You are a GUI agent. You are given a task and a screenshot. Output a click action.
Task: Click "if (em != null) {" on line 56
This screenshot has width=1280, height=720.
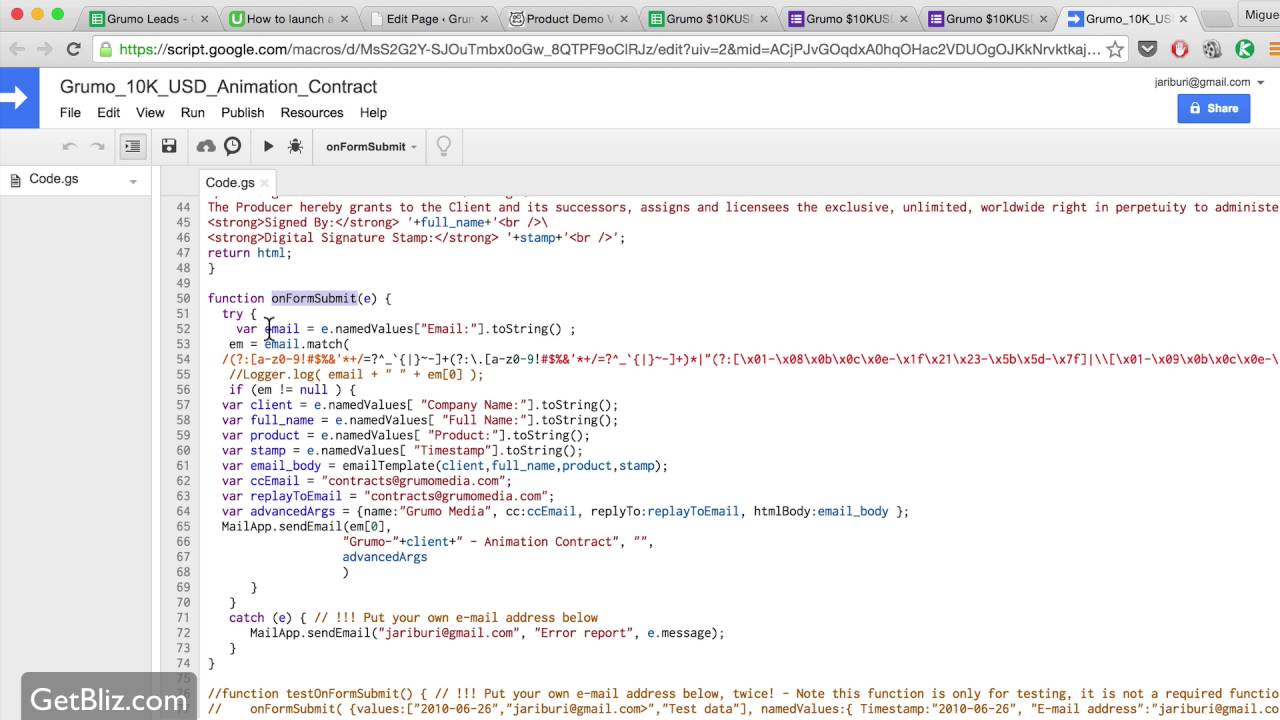tap(293, 390)
